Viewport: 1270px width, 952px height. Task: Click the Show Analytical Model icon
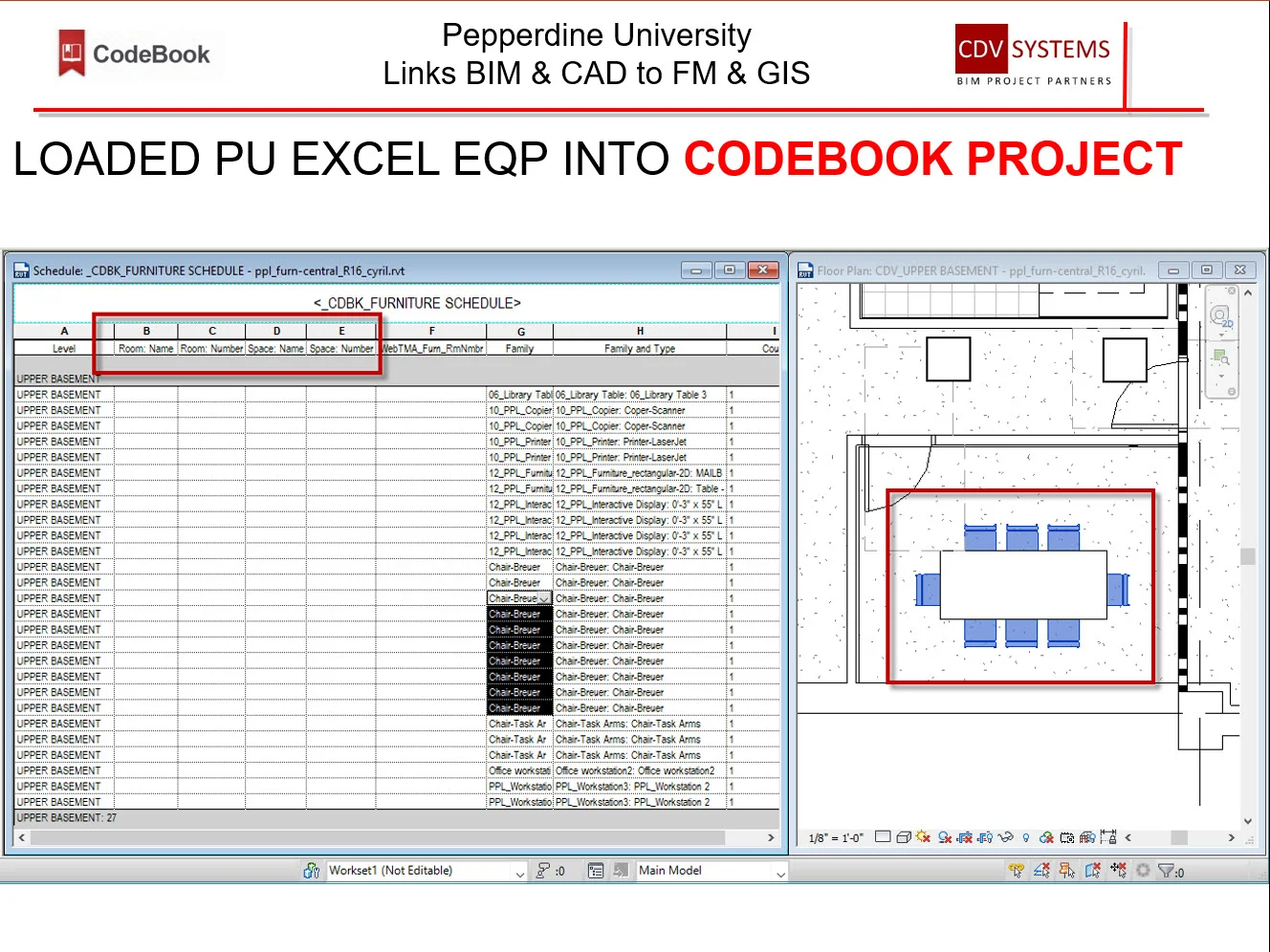coord(1087,837)
